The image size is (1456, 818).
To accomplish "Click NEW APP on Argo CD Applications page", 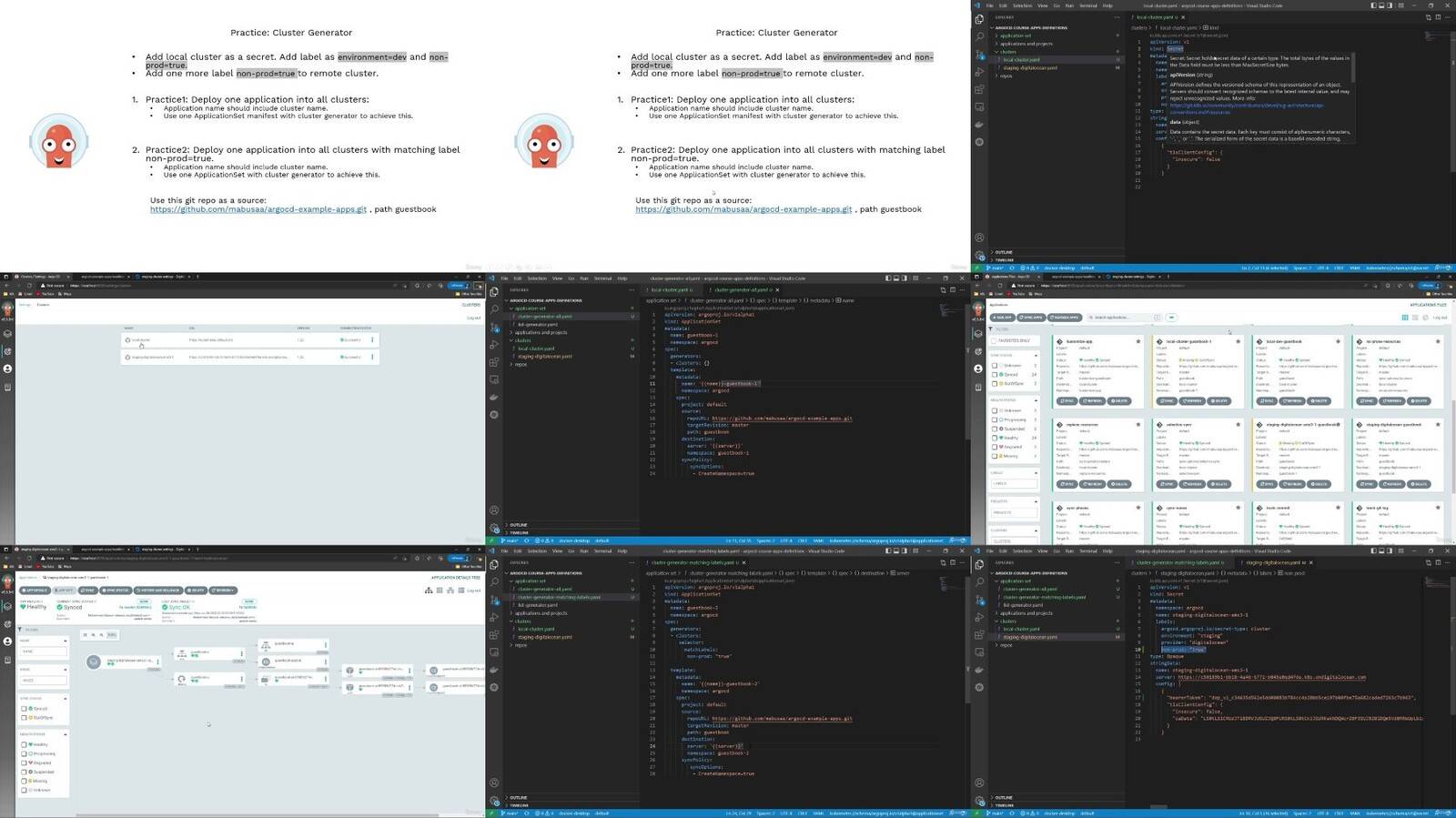I will 1003,318.
